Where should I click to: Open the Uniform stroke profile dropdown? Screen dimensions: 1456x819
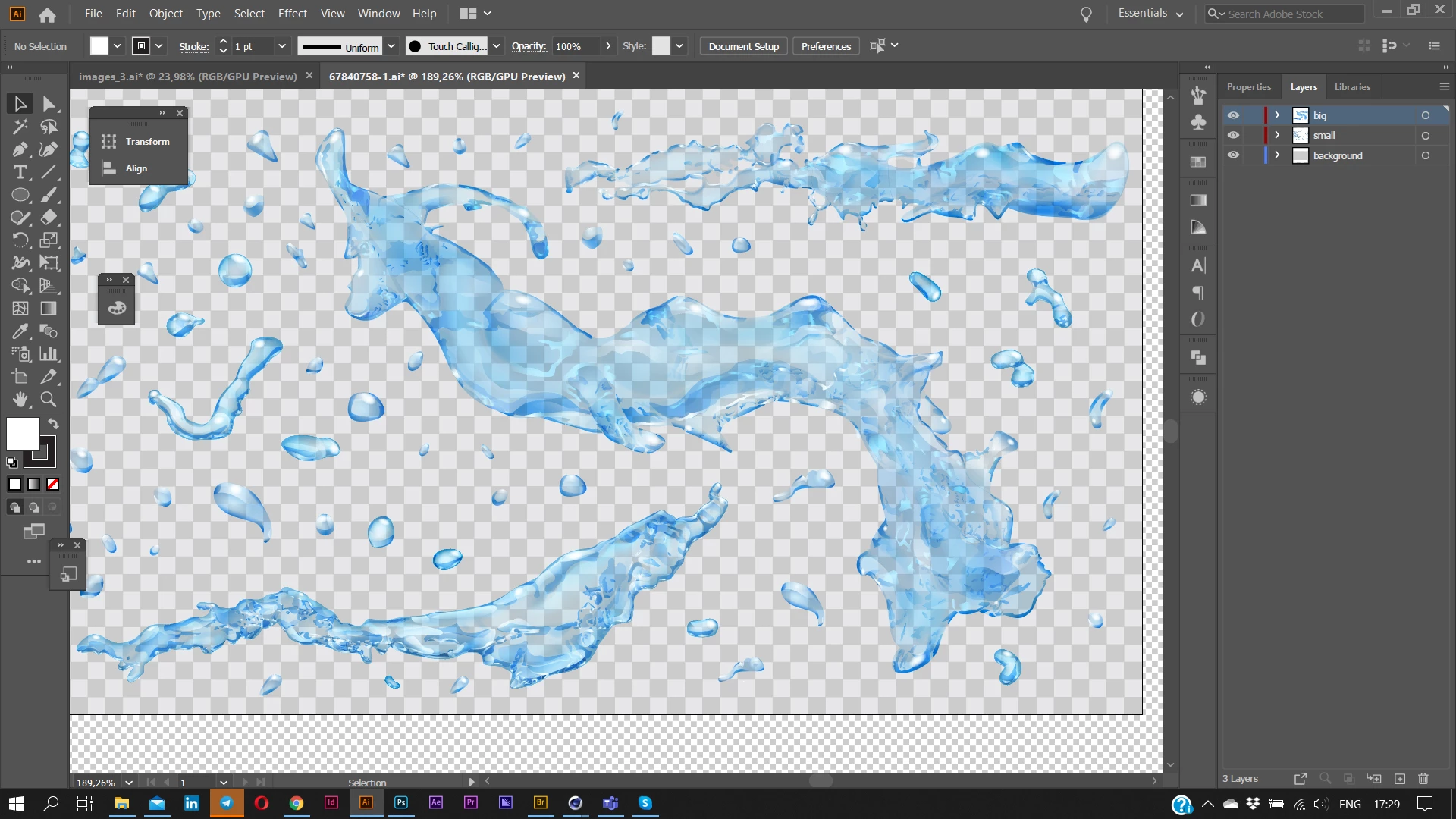coord(391,46)
